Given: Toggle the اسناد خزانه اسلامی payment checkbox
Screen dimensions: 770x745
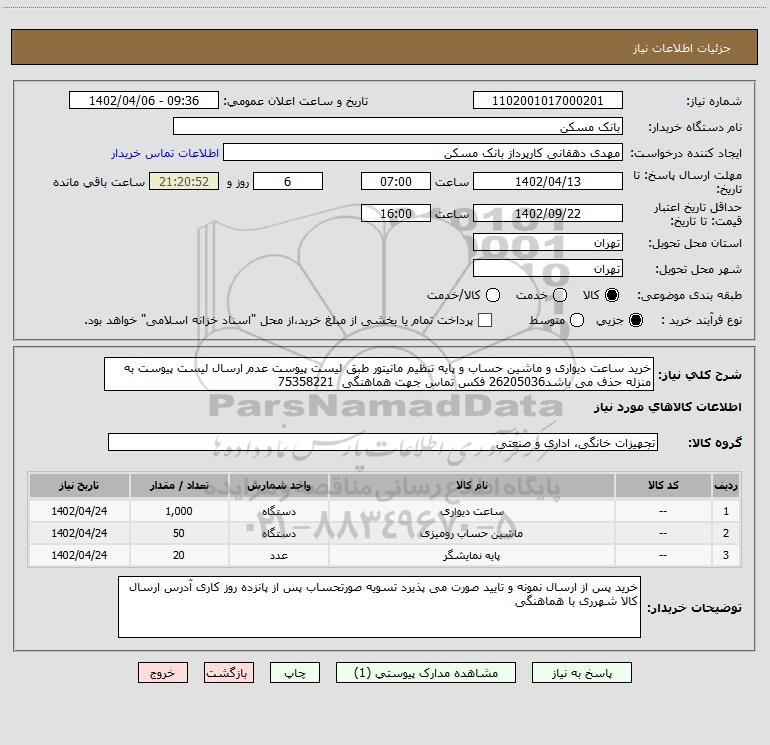Looking at the screenshot, I should pos(485,320).
